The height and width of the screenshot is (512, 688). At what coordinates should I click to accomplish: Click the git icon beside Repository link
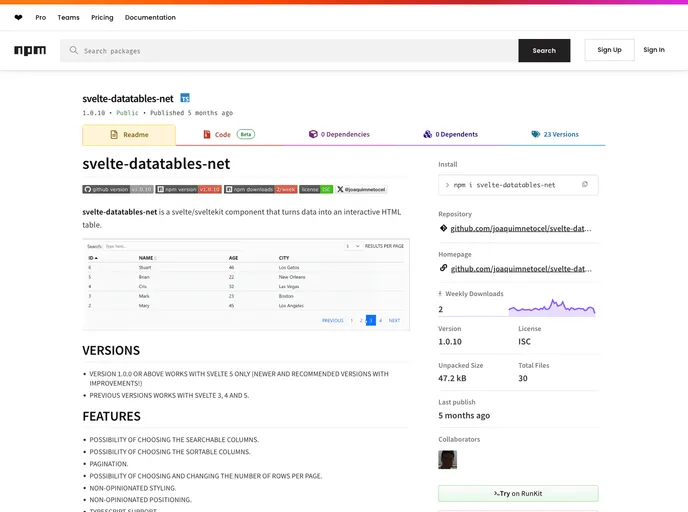[x=443, y=228]
